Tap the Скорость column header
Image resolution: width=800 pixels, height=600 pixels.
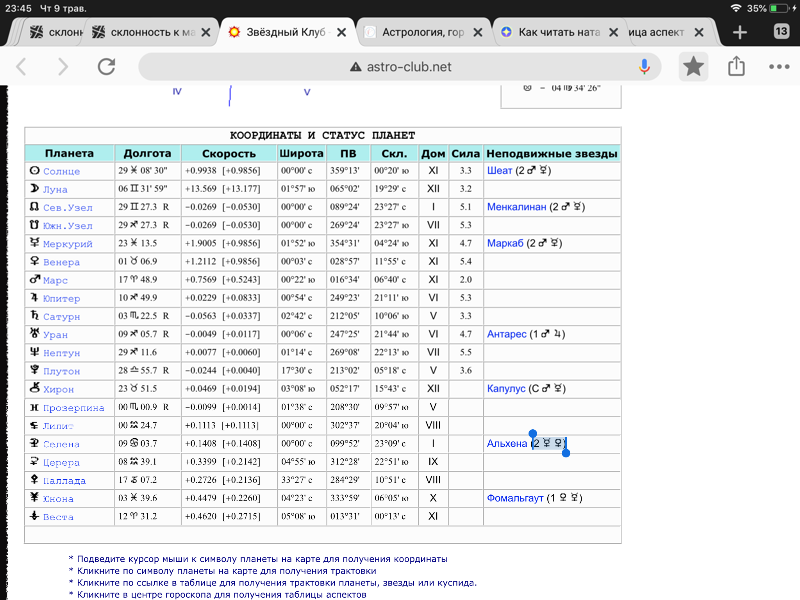(x=229, y=153)
